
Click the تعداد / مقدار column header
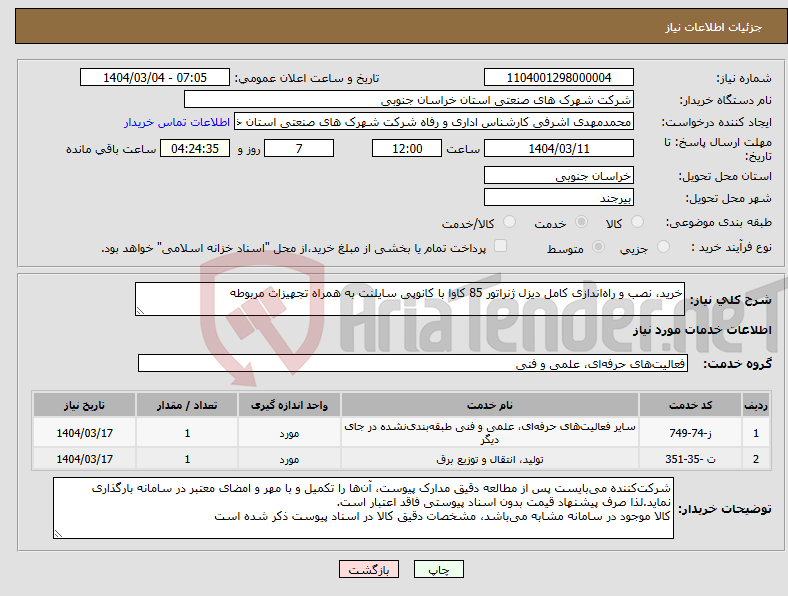(x=187, y=405)
